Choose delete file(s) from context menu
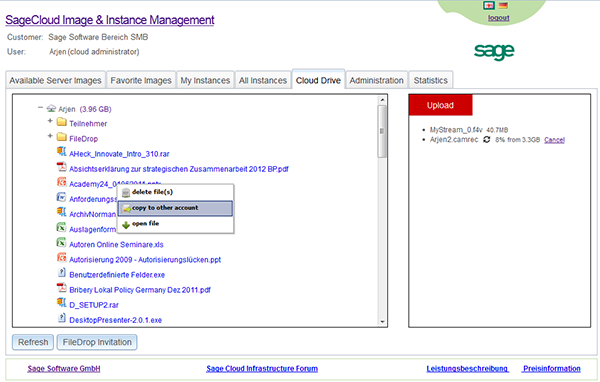 point(176,192)
